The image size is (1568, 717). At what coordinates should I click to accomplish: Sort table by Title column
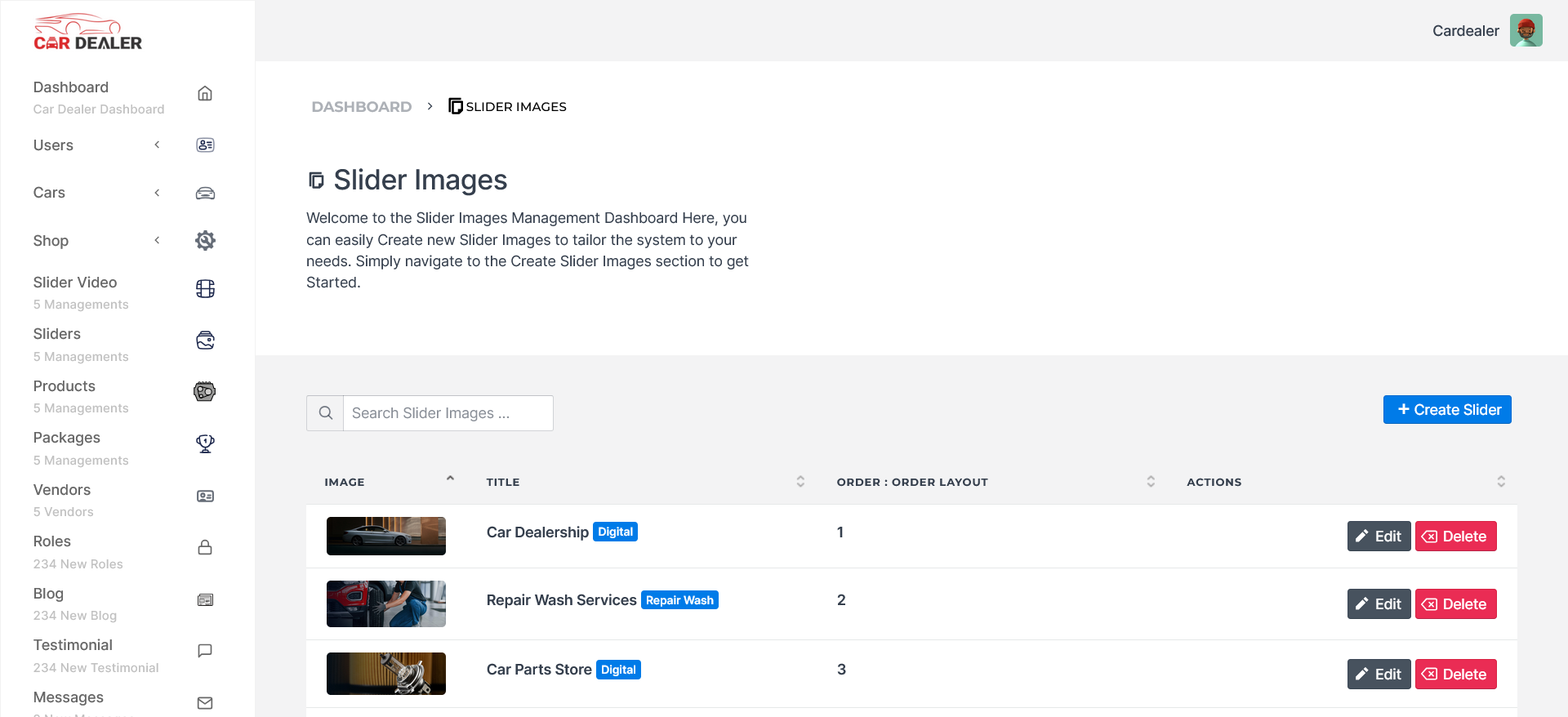point(800,482)
